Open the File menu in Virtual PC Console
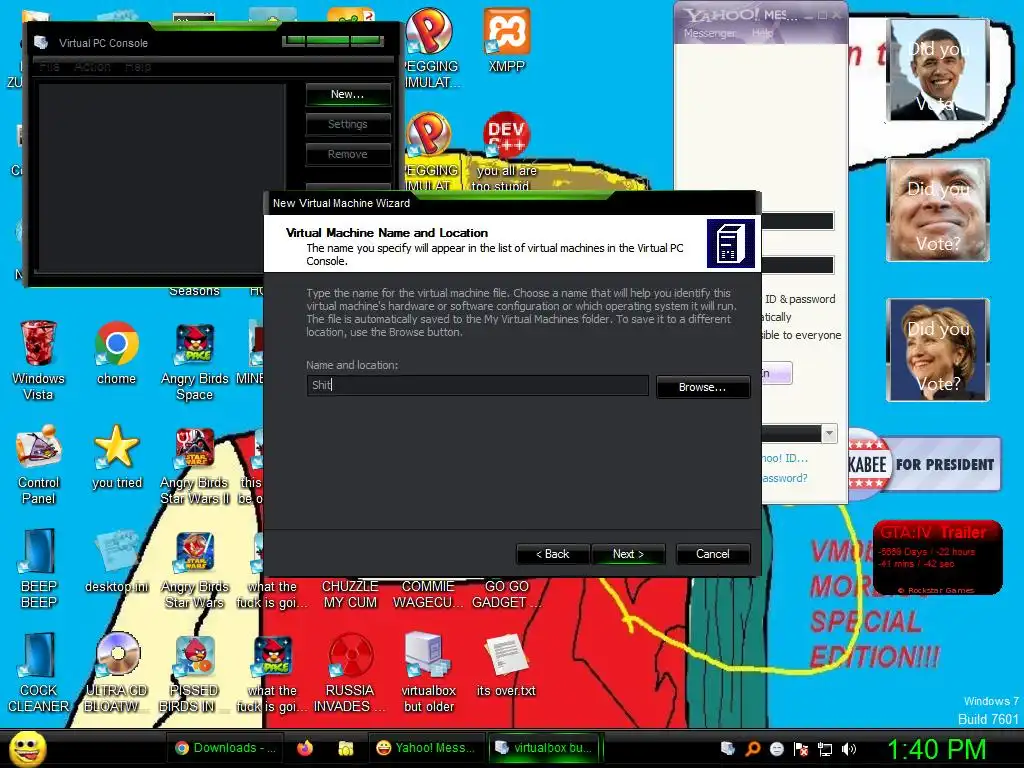 coord(49,67)
